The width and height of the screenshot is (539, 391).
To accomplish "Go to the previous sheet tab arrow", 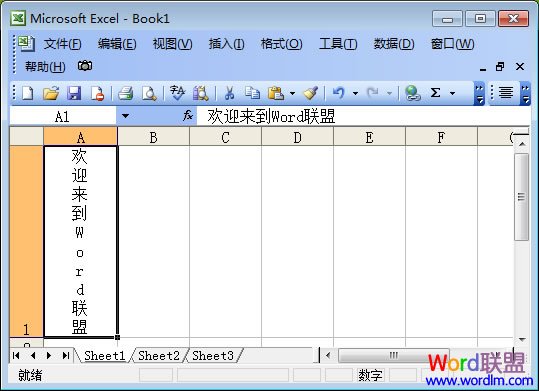I will (x=33, y=356).
